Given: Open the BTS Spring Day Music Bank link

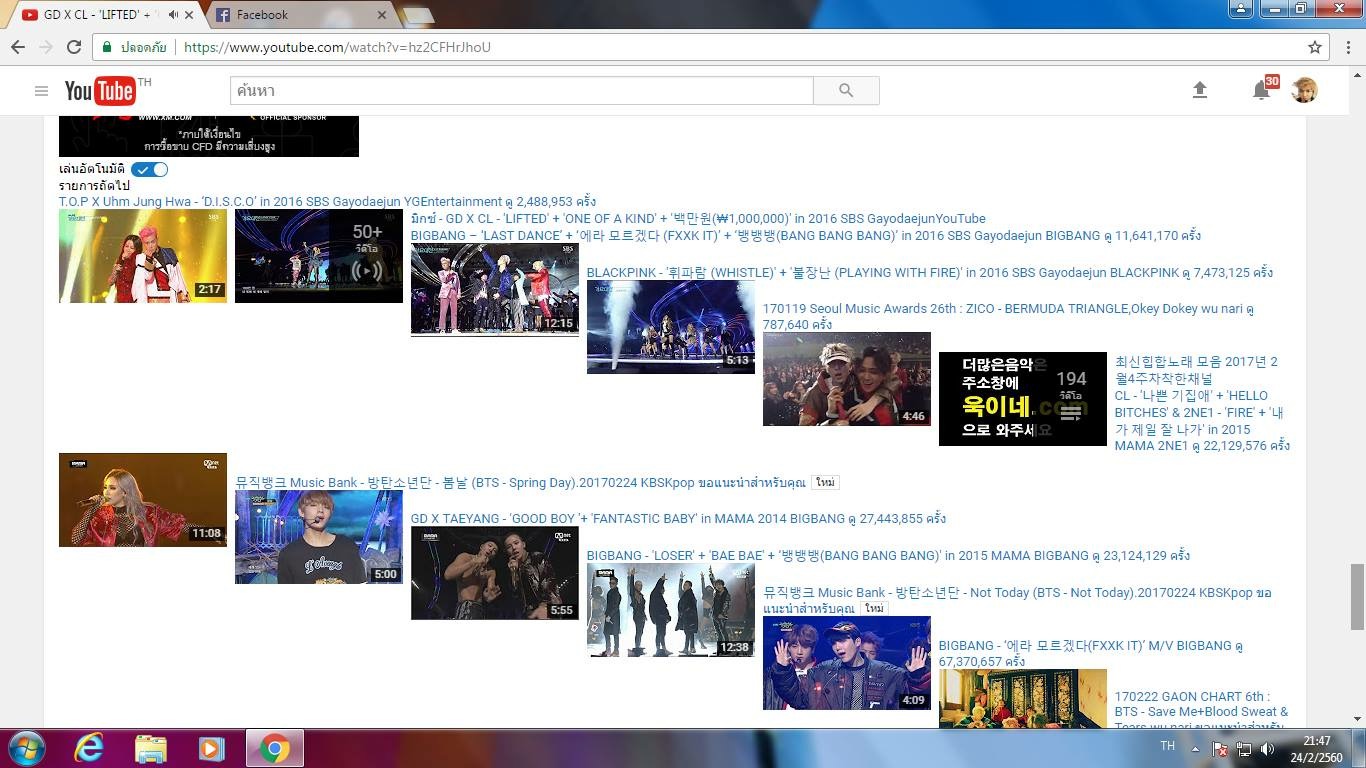Looking at the screenshot, I should click(520, 482).
